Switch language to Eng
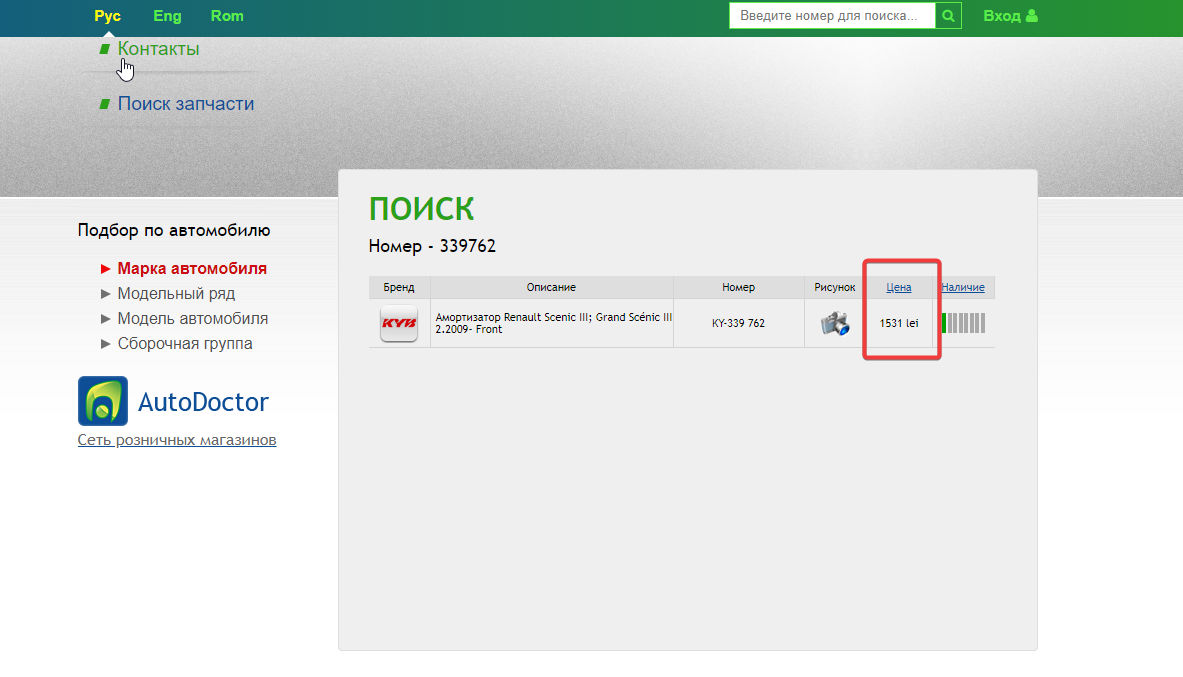This screenshot has width=1183, height=677. [x=167, y=16]
